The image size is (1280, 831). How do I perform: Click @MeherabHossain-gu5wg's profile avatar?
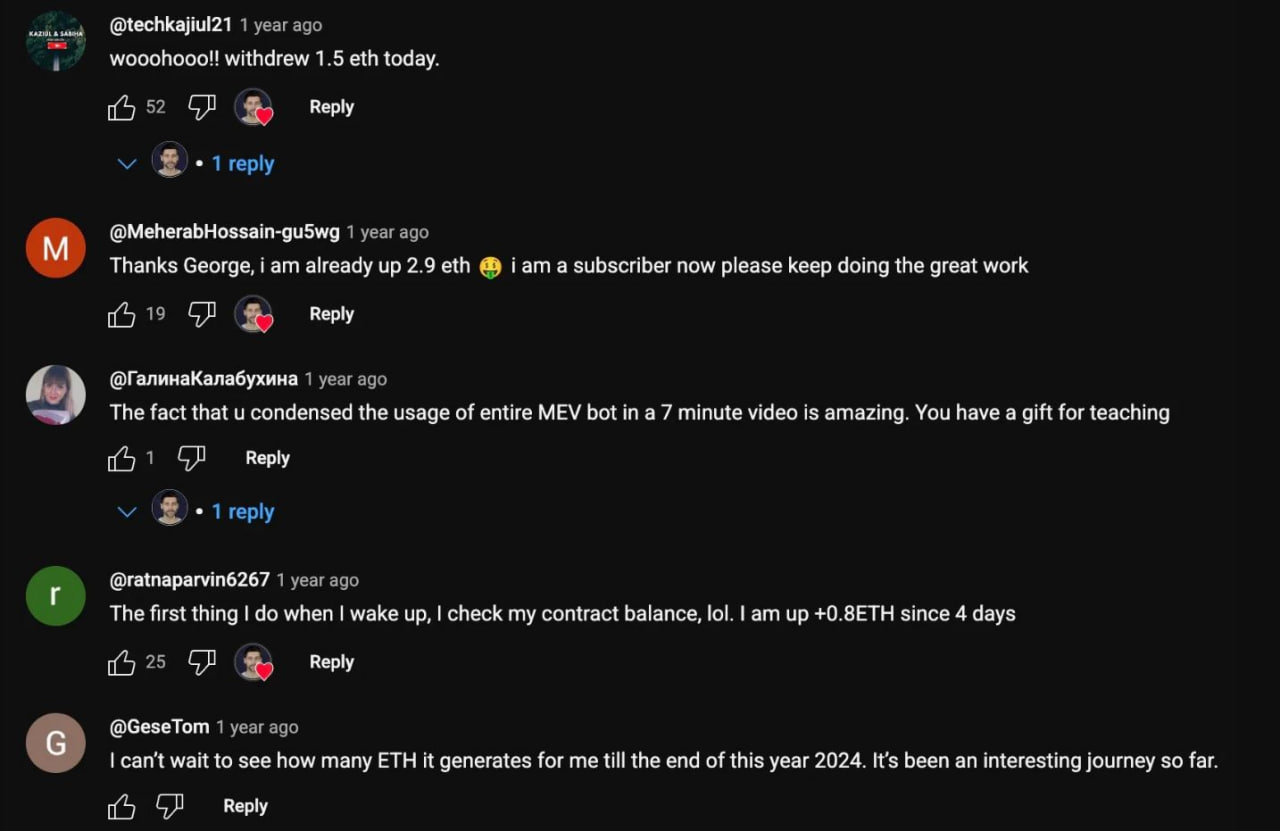click(x=55, y=247)
